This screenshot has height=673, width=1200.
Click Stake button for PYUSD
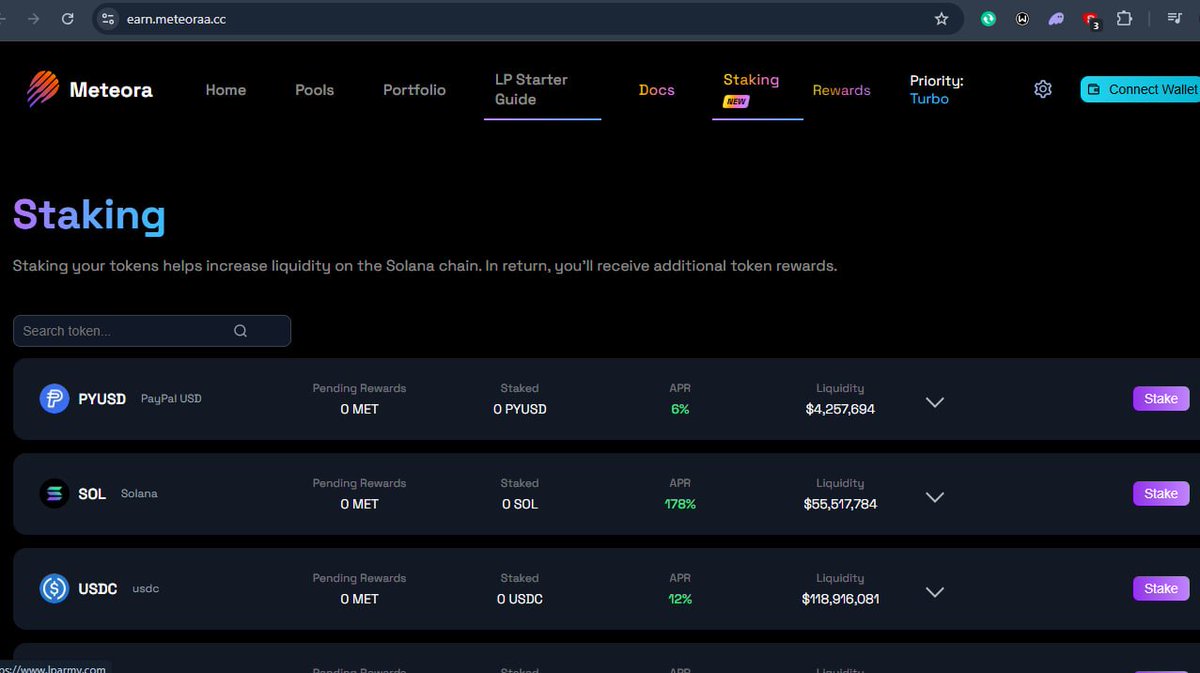tap(1161, 398)
